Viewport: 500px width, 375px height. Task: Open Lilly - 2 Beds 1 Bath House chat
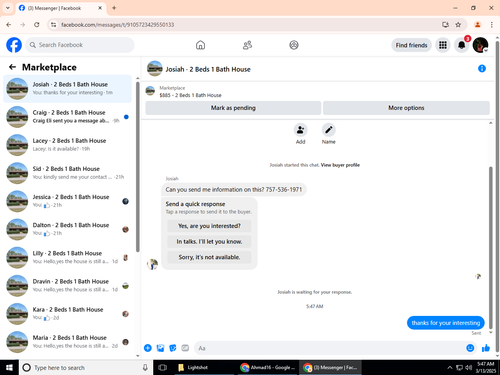pyautogui.click(x=67, y=257)
